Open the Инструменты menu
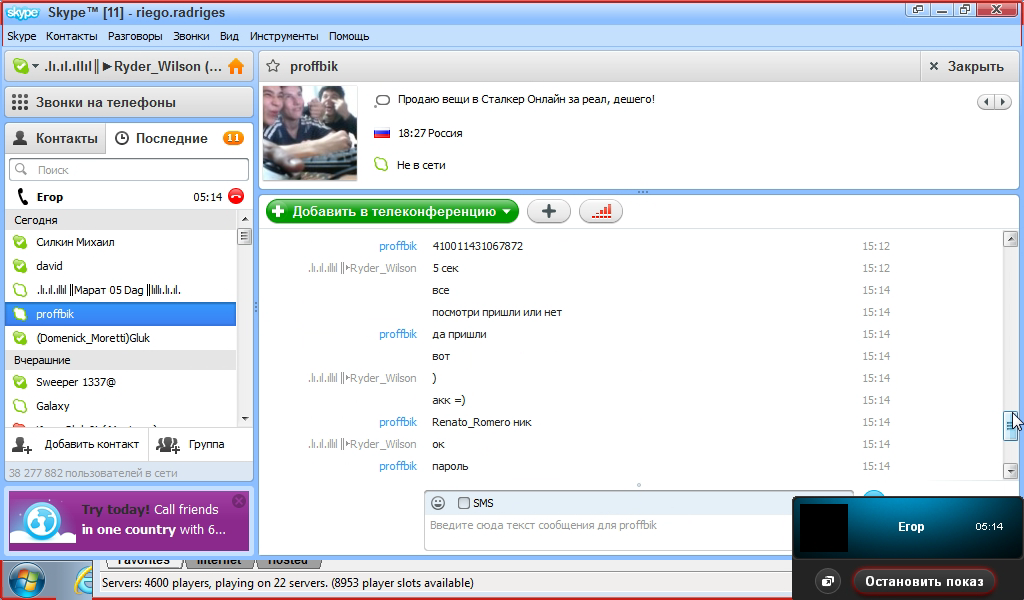The width and height of the screenshot is (1024, 600). (x=284, y=36)
